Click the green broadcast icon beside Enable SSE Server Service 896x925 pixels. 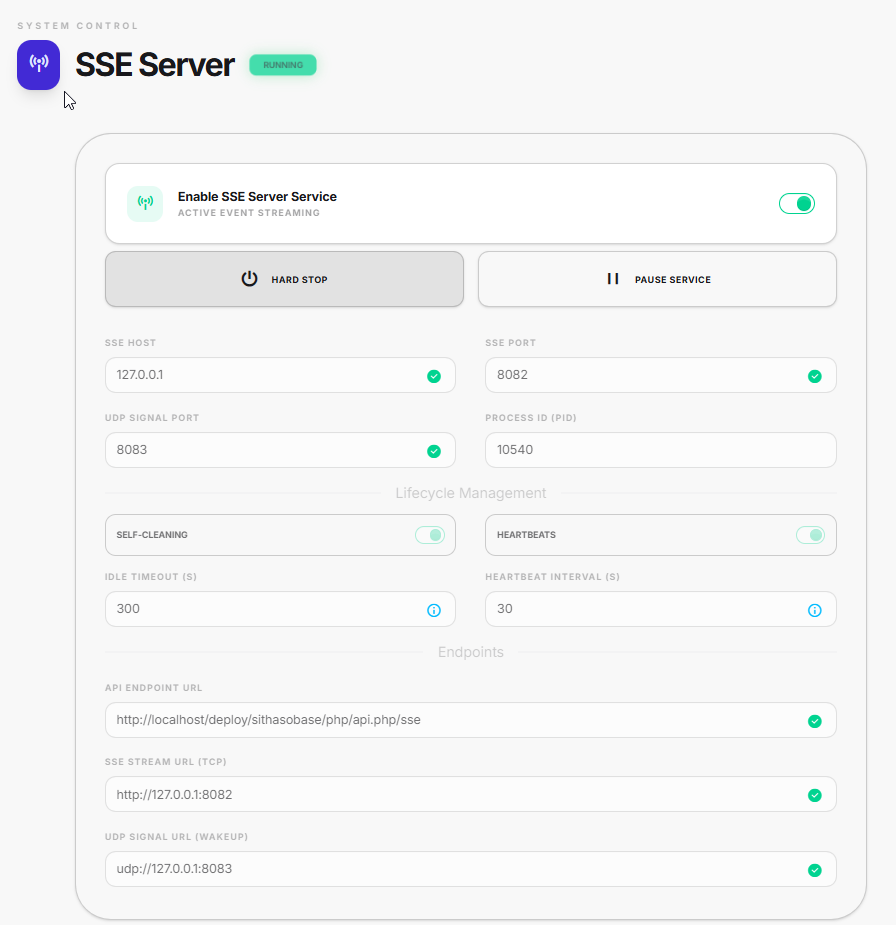(145, 204)
